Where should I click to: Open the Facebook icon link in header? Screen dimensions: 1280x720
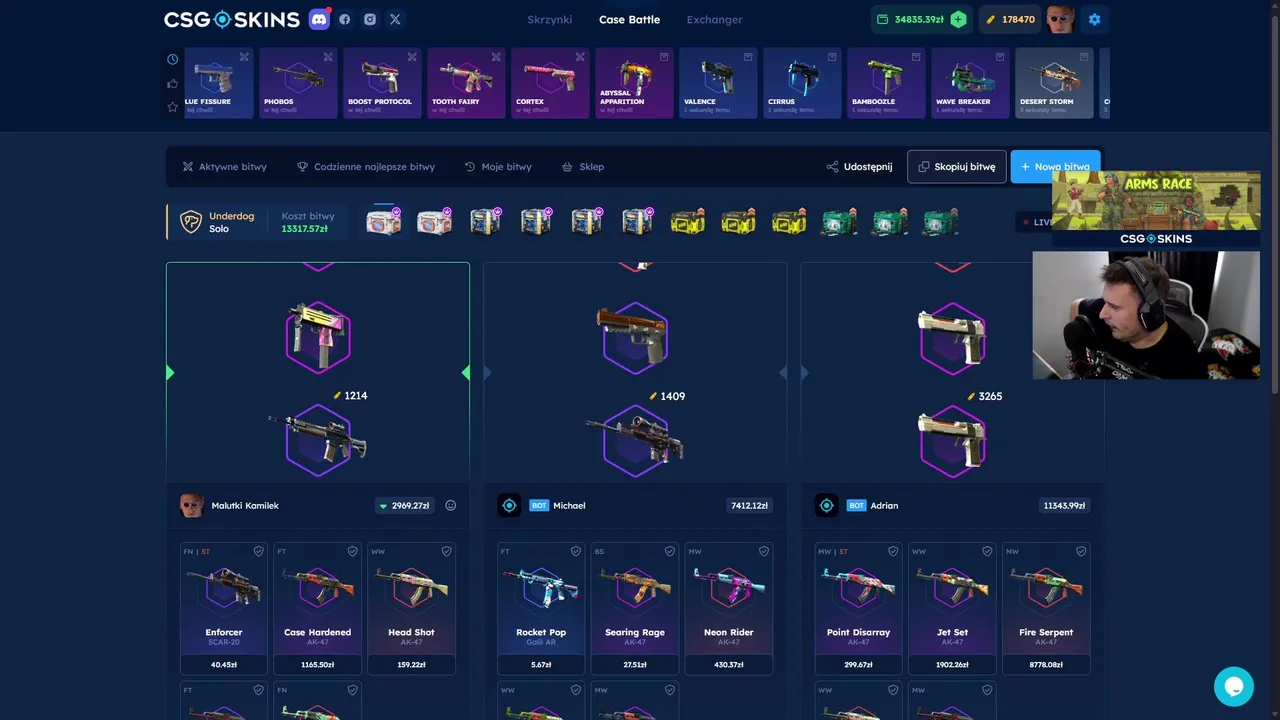click(x=345, y=19)
